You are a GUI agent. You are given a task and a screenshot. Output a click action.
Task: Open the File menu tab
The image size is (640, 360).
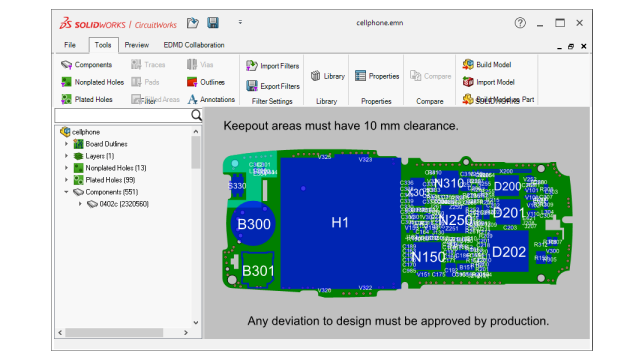[70, 45]
